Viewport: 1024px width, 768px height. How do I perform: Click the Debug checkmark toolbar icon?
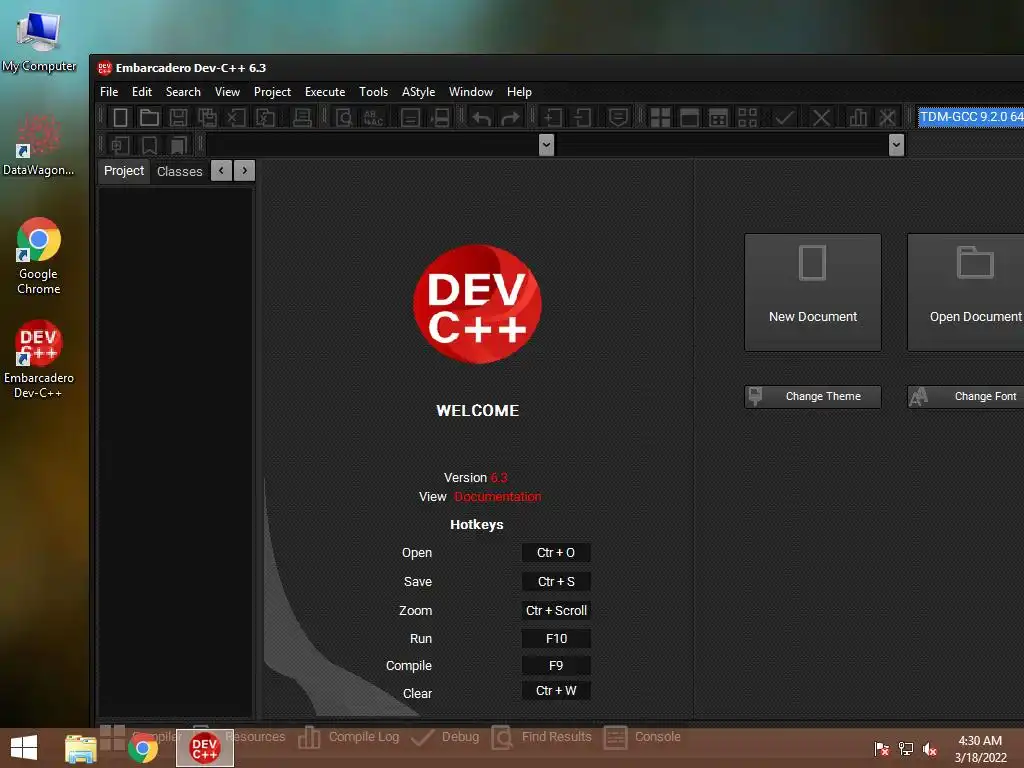click(784, 118)
